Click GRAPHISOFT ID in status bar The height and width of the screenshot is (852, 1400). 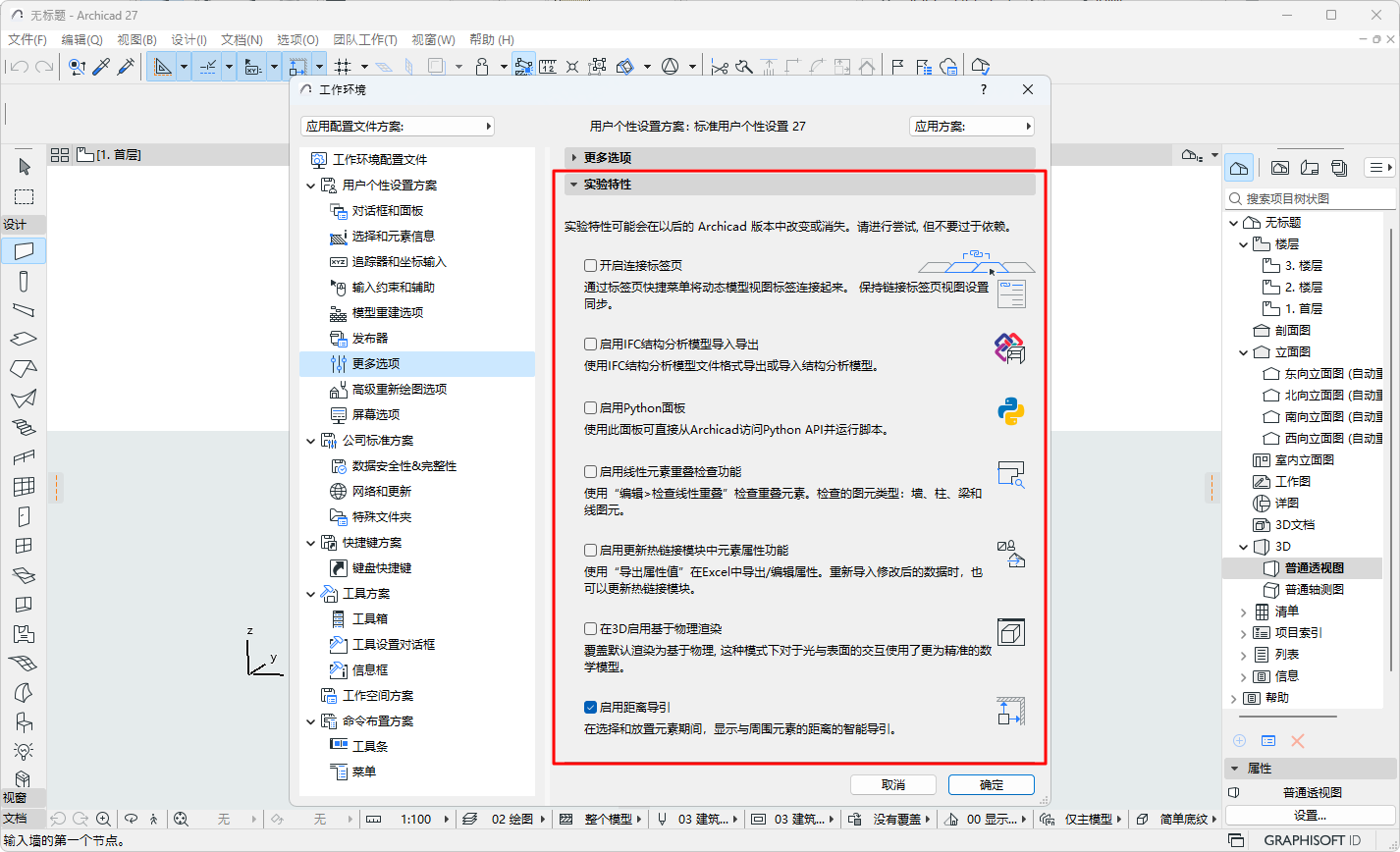coord(1312,841)
